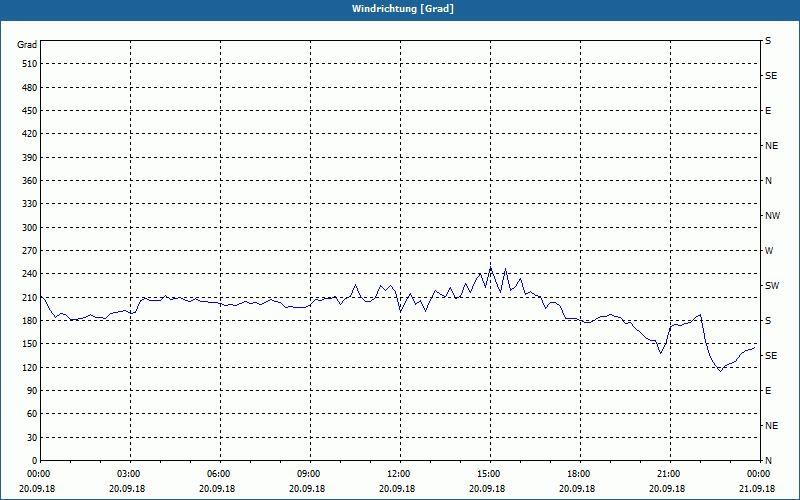Select the 60 degree axis label
The height and width of the screenshot is (500, 800).
pos(32,414)
